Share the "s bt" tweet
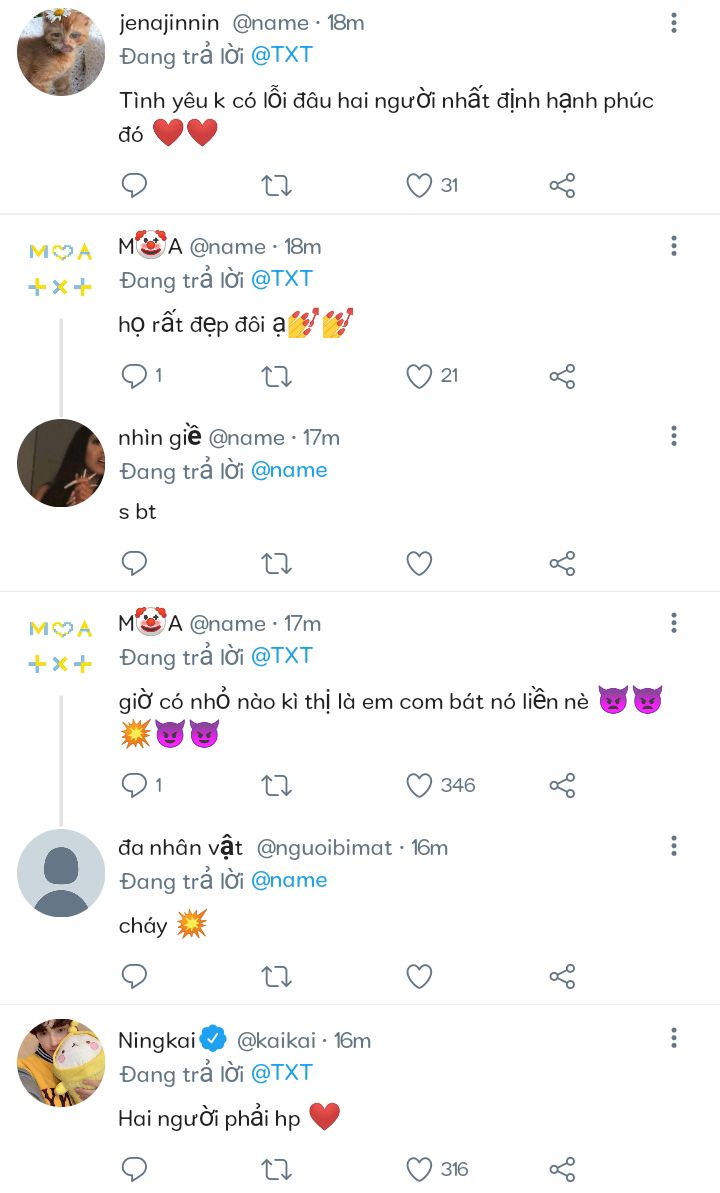Image resolution: width=720 pixels, height=1193 pixels. [562, 563]
